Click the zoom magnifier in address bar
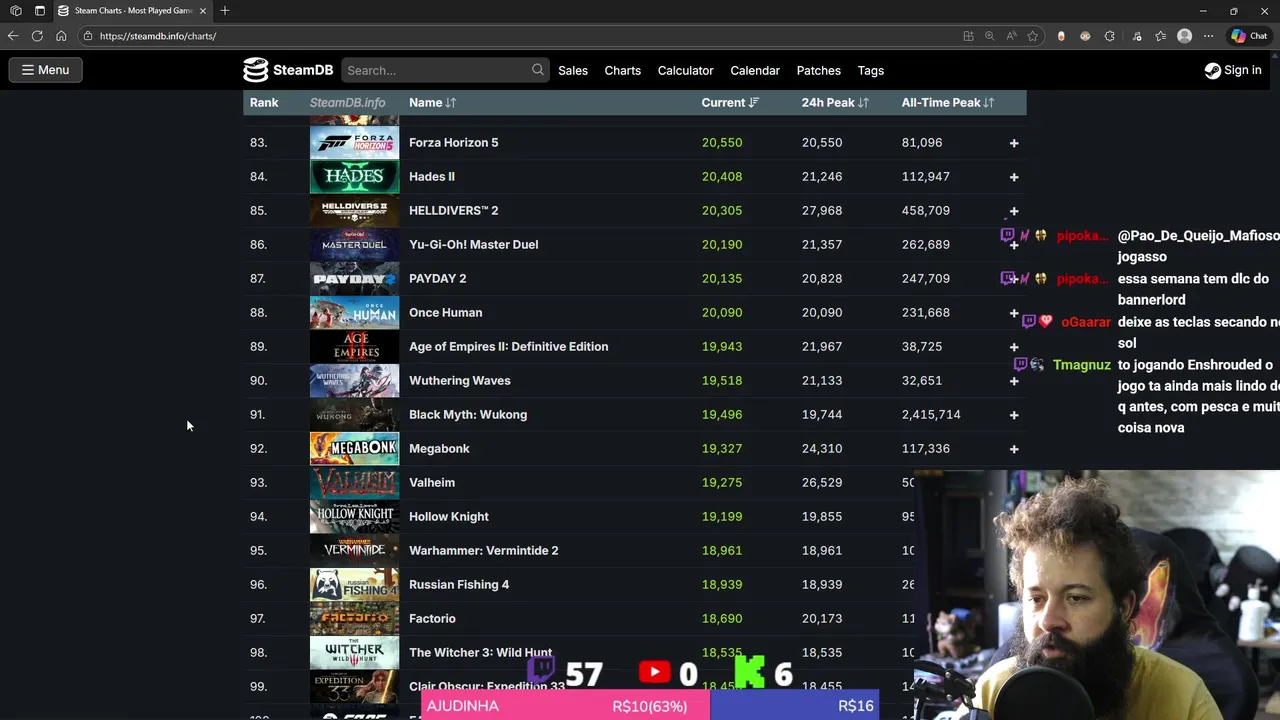The height and width of the screenshot is (720, 1280). click(990, 36)
